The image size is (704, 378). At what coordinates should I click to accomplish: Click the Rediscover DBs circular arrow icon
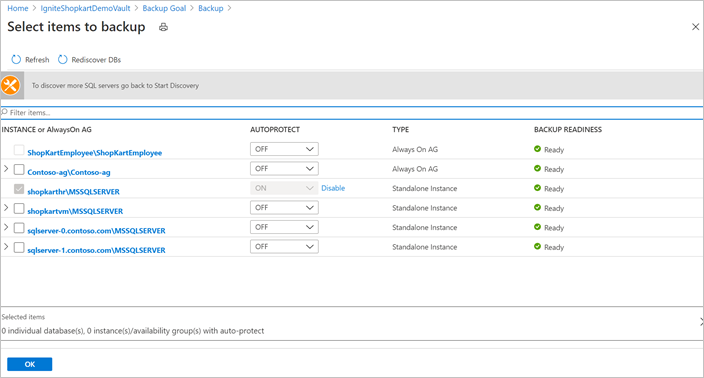(x=62, y=60)
